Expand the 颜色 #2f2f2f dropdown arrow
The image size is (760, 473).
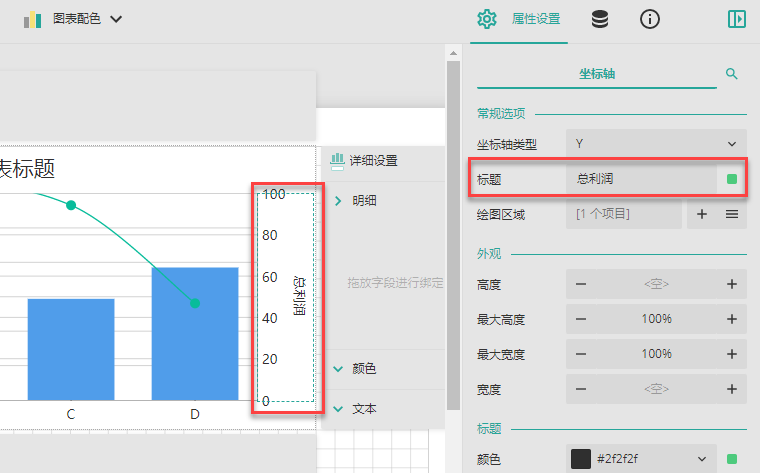point(701,459)
